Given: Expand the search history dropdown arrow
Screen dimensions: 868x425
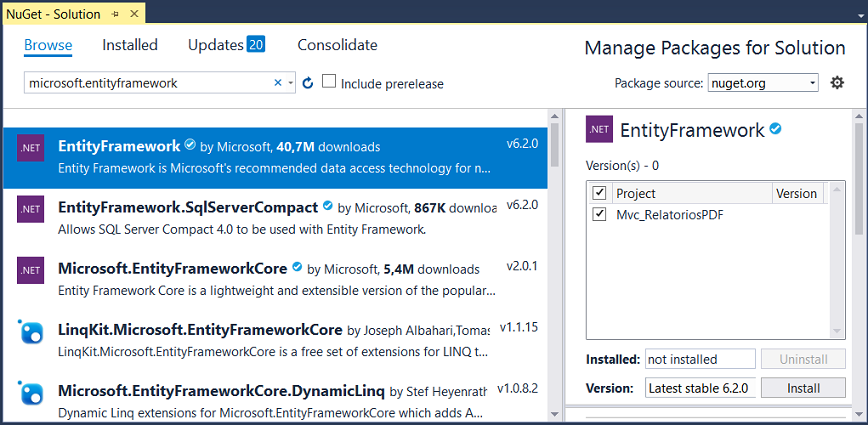Looking at the screenshot, I should [x=291, y=83].
